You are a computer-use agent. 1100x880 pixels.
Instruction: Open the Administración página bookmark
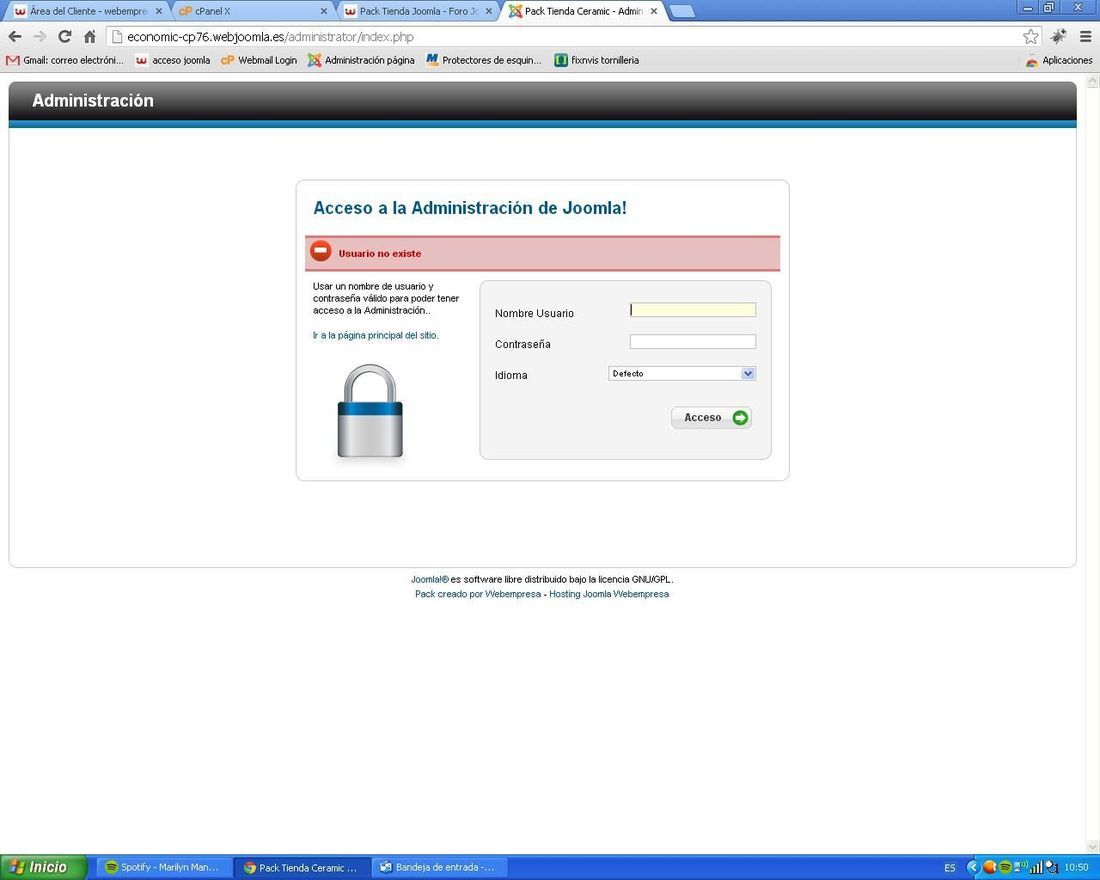(x=361, y=60)
